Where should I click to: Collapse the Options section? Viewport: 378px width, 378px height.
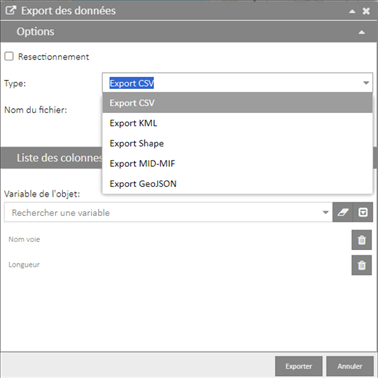point(361,32)
